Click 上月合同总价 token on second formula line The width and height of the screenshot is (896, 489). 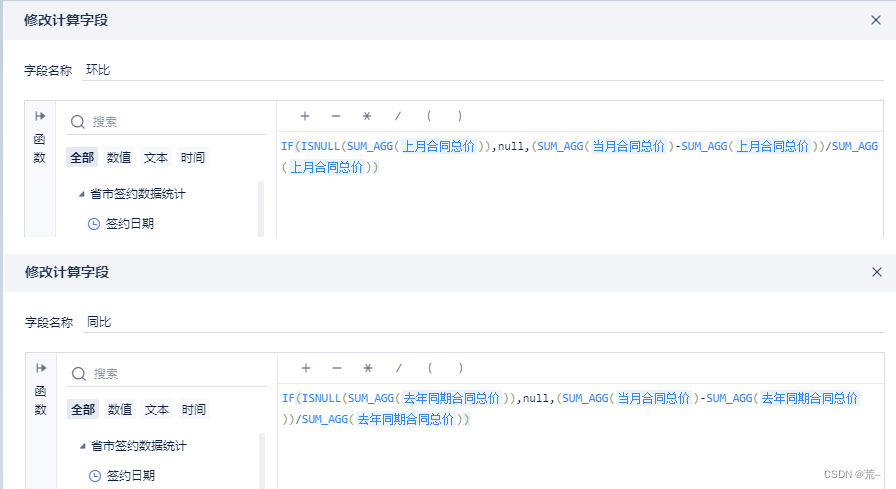pyautogui.click(x=326, y=167)
